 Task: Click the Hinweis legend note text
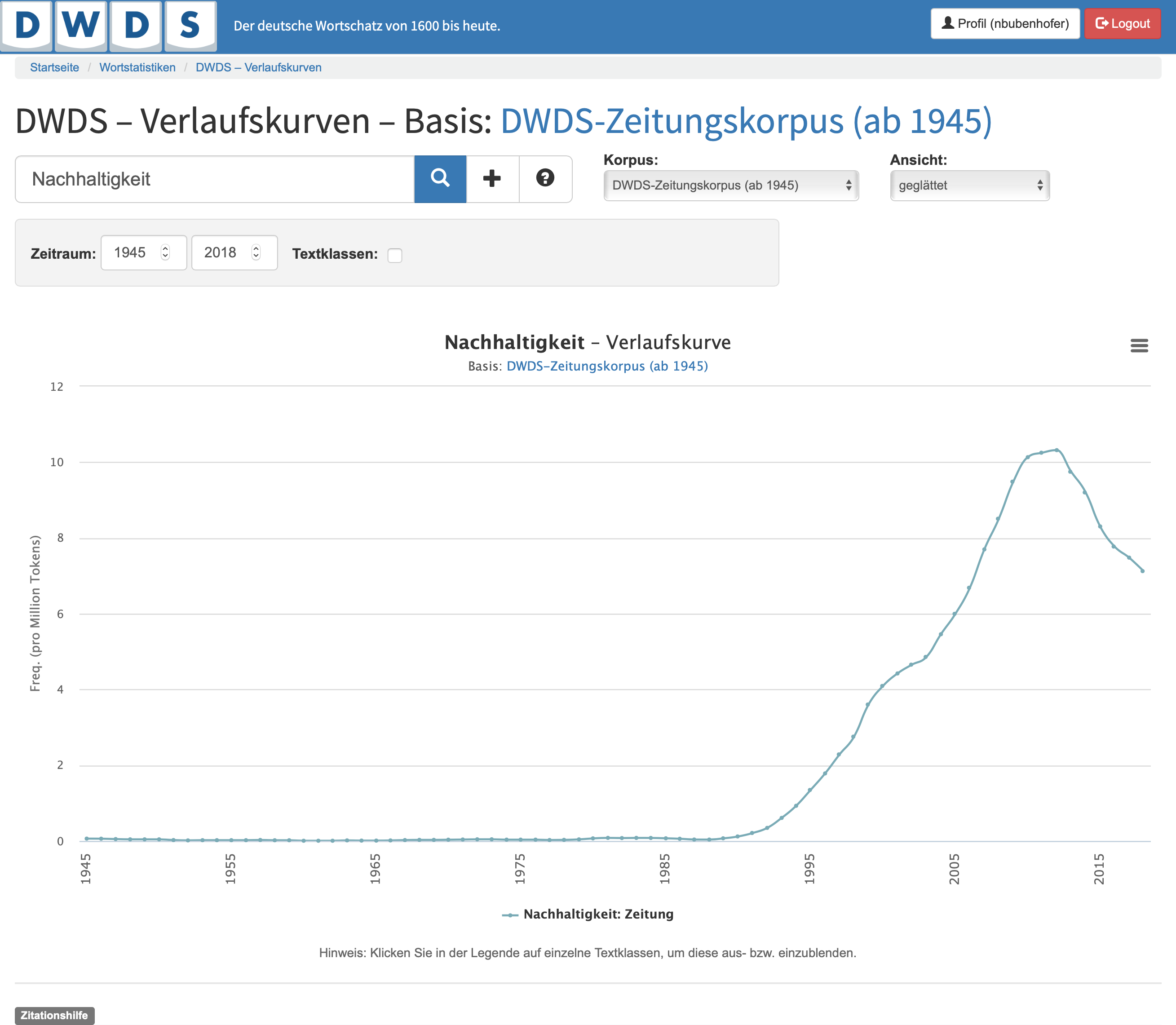click(588, 953)
